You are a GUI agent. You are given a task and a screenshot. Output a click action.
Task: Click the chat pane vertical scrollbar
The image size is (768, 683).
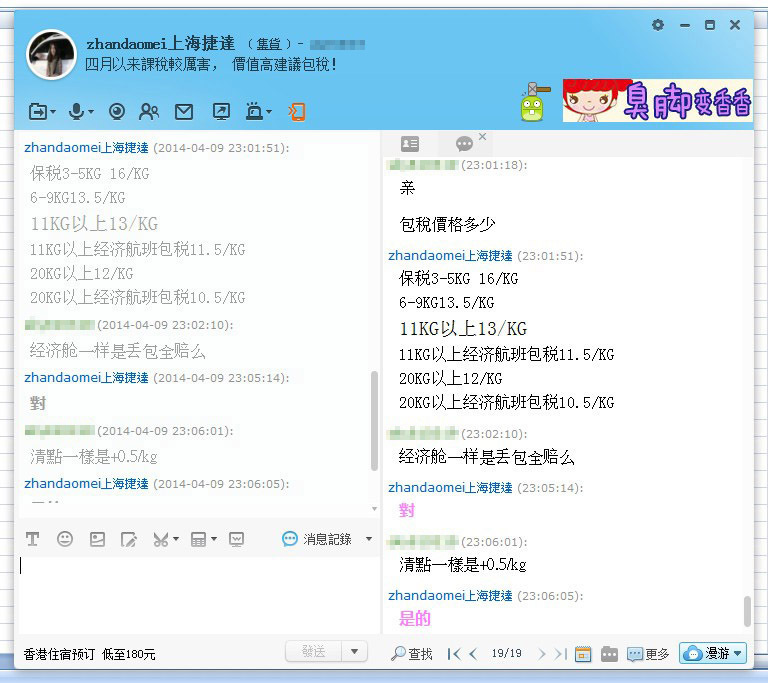tap(374, 421)
